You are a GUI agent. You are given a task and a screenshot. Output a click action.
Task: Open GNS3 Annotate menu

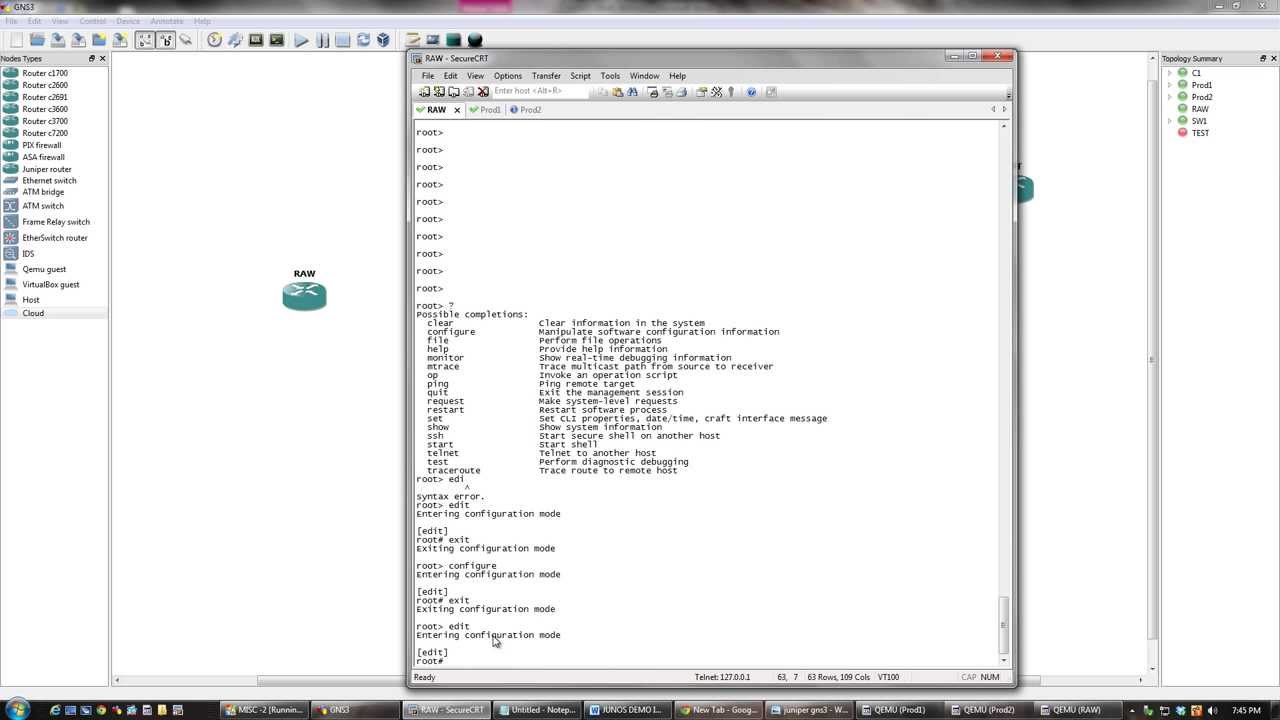[x=167, y=21]
